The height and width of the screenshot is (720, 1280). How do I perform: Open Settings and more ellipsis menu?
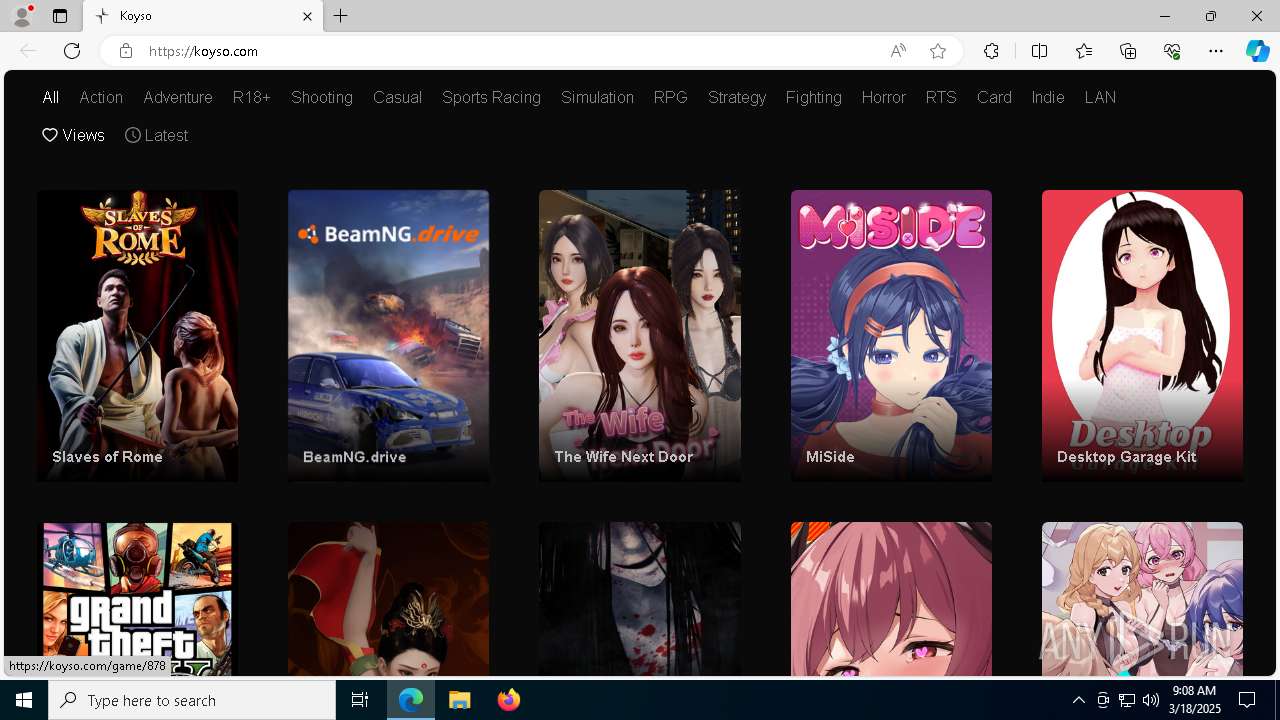click(1216, 51)
